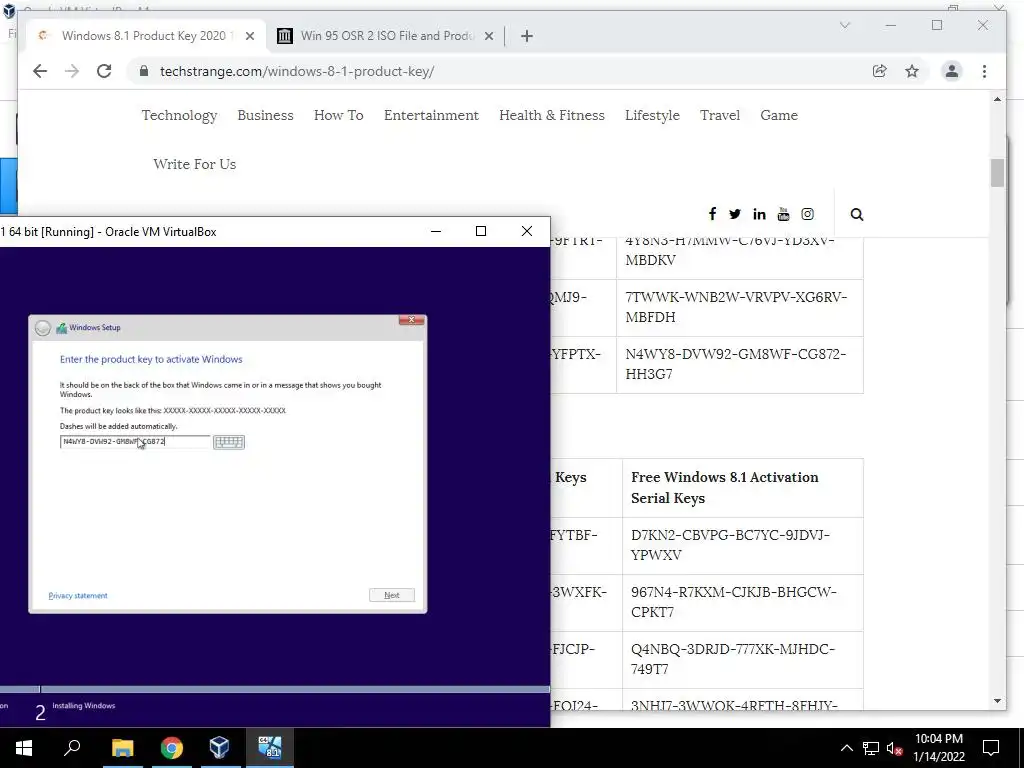Image resolution: width=1024 pixels, height=768 pixels.
Task: Bookmark this page with star icon
Action: tap(912, 71)
